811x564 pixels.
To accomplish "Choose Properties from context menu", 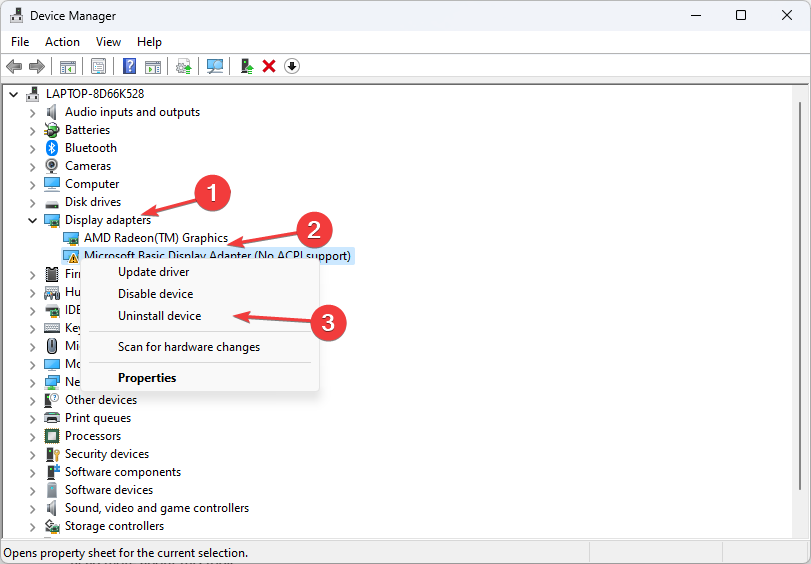I will pyautogui.click(x=200, y=378).
